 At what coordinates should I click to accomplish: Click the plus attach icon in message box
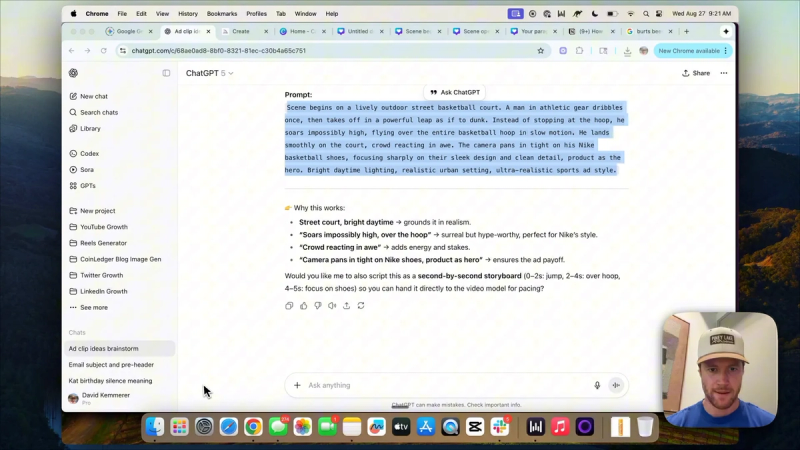pos(297,385)
